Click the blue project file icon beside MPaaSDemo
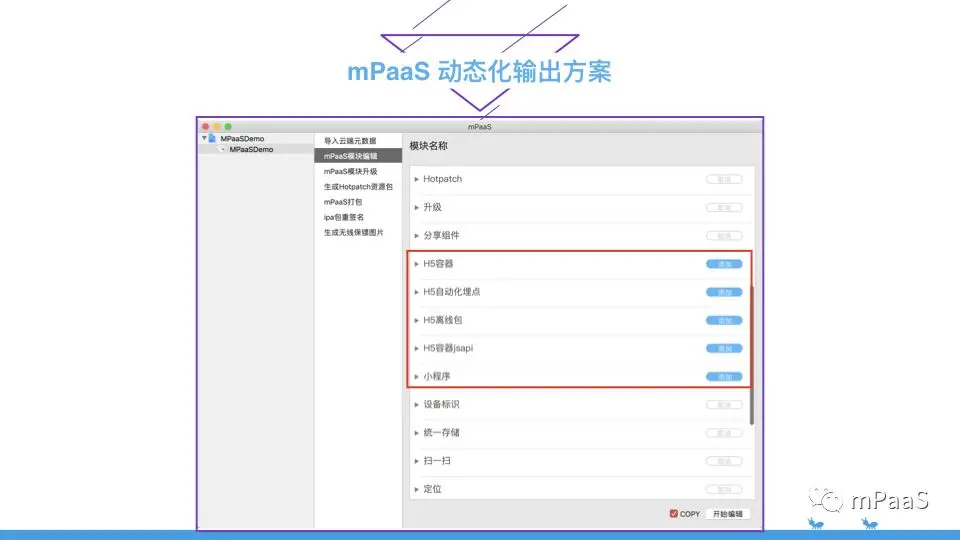Screen dimensions: 960x540 [x=212, y=138]
